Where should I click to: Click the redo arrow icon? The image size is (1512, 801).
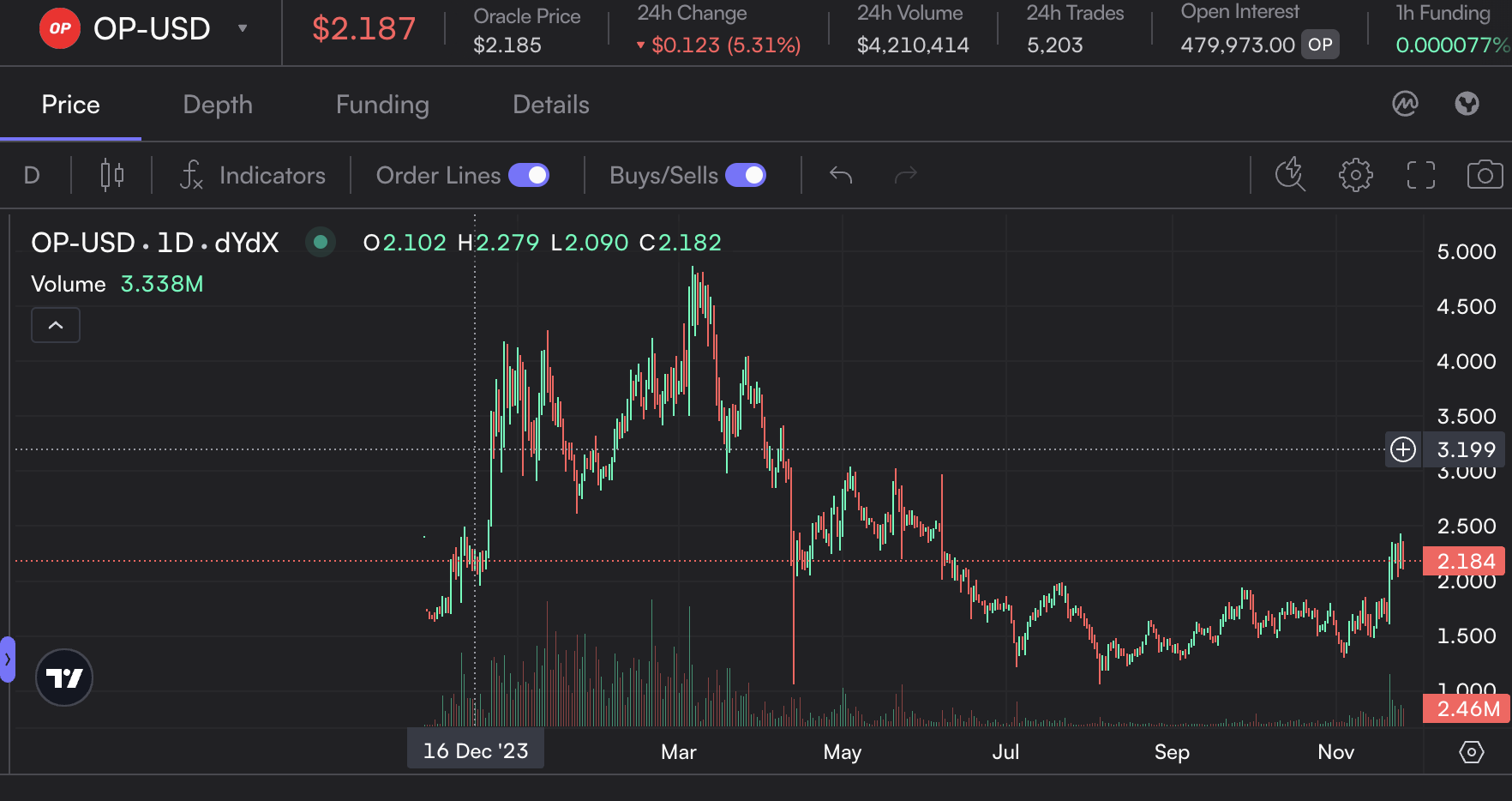pyautogui.click(x=905, y=175)
